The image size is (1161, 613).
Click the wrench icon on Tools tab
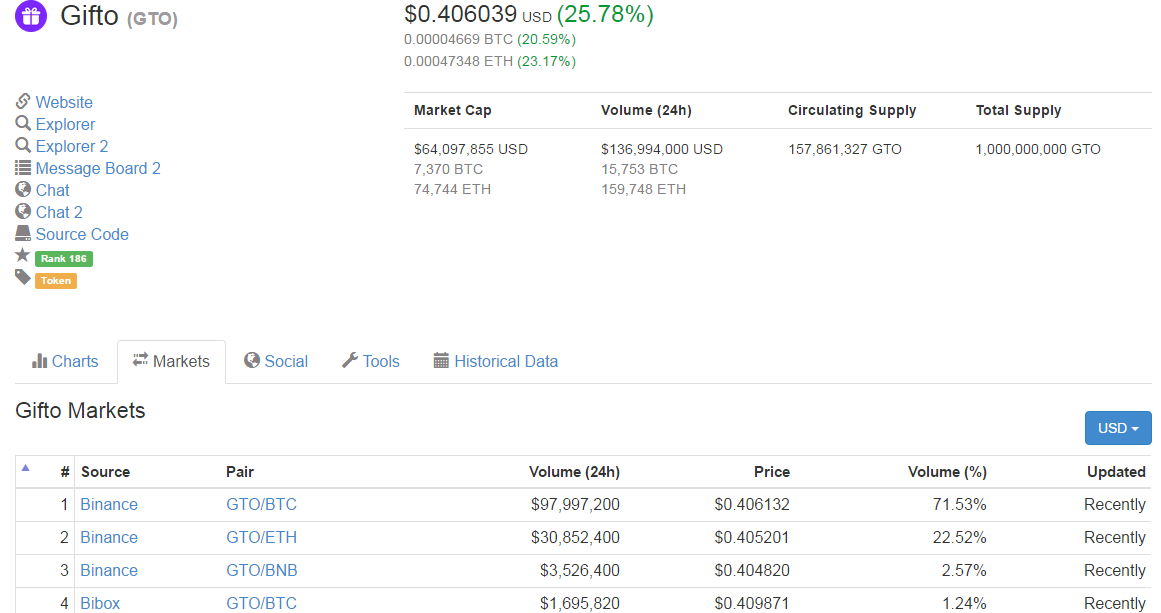[349, 361]
